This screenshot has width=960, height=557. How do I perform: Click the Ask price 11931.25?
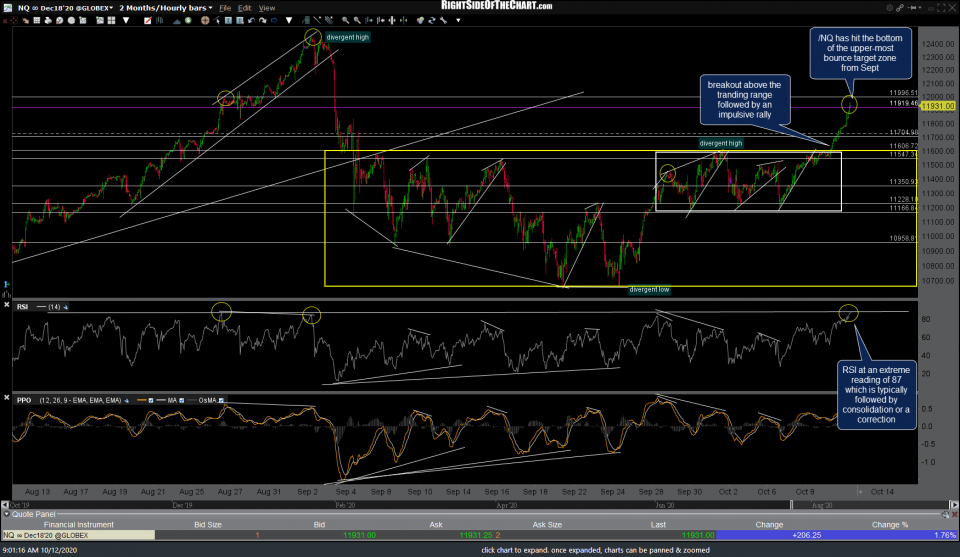click(476, 535)
